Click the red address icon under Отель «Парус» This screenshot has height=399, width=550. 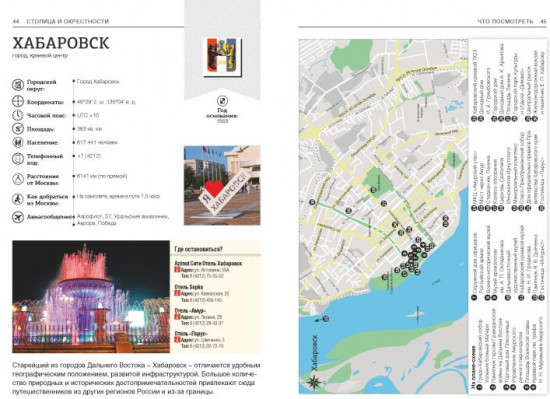point(177,339)
